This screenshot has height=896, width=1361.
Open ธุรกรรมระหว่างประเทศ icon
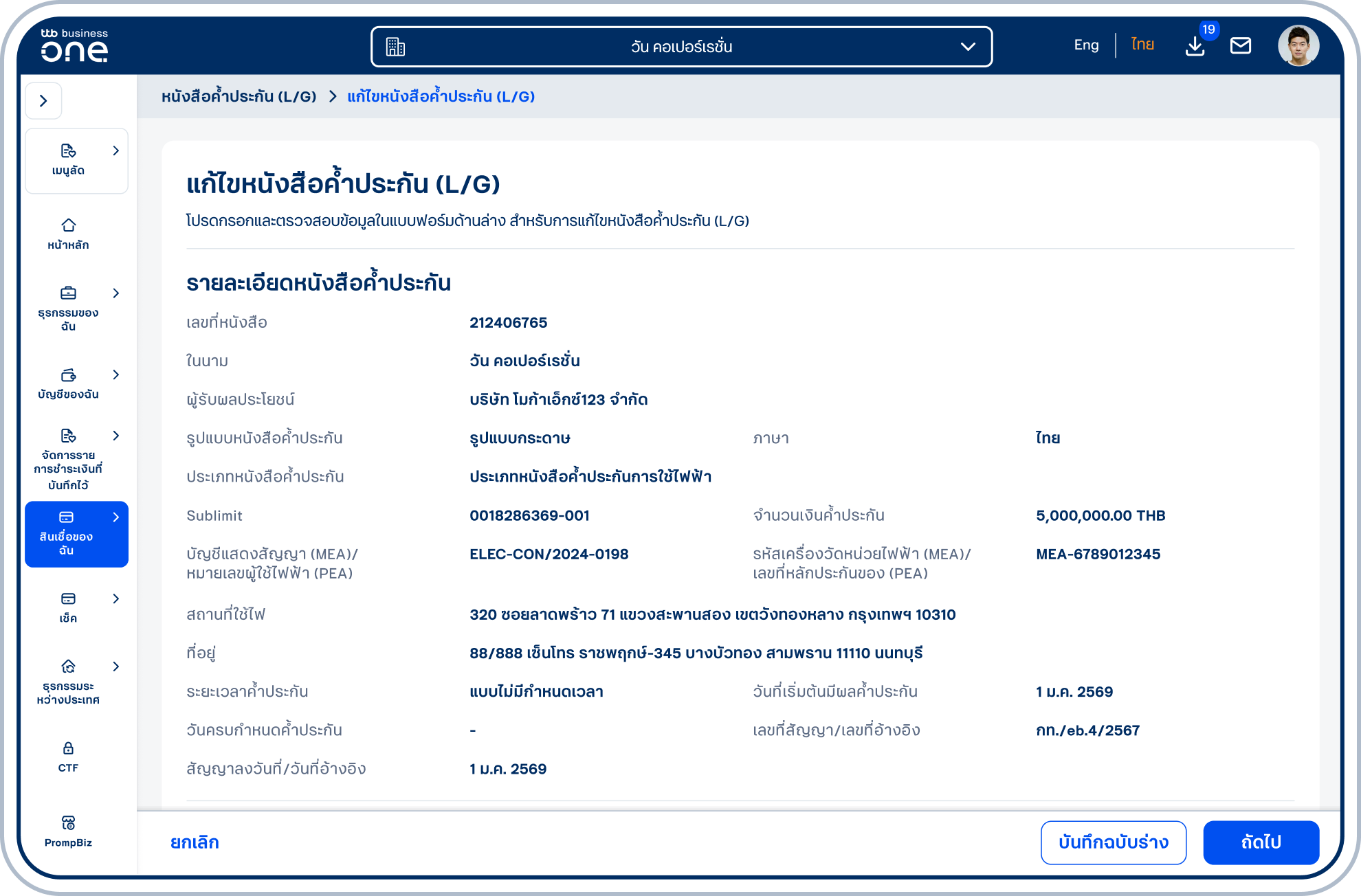click(68, 667)
